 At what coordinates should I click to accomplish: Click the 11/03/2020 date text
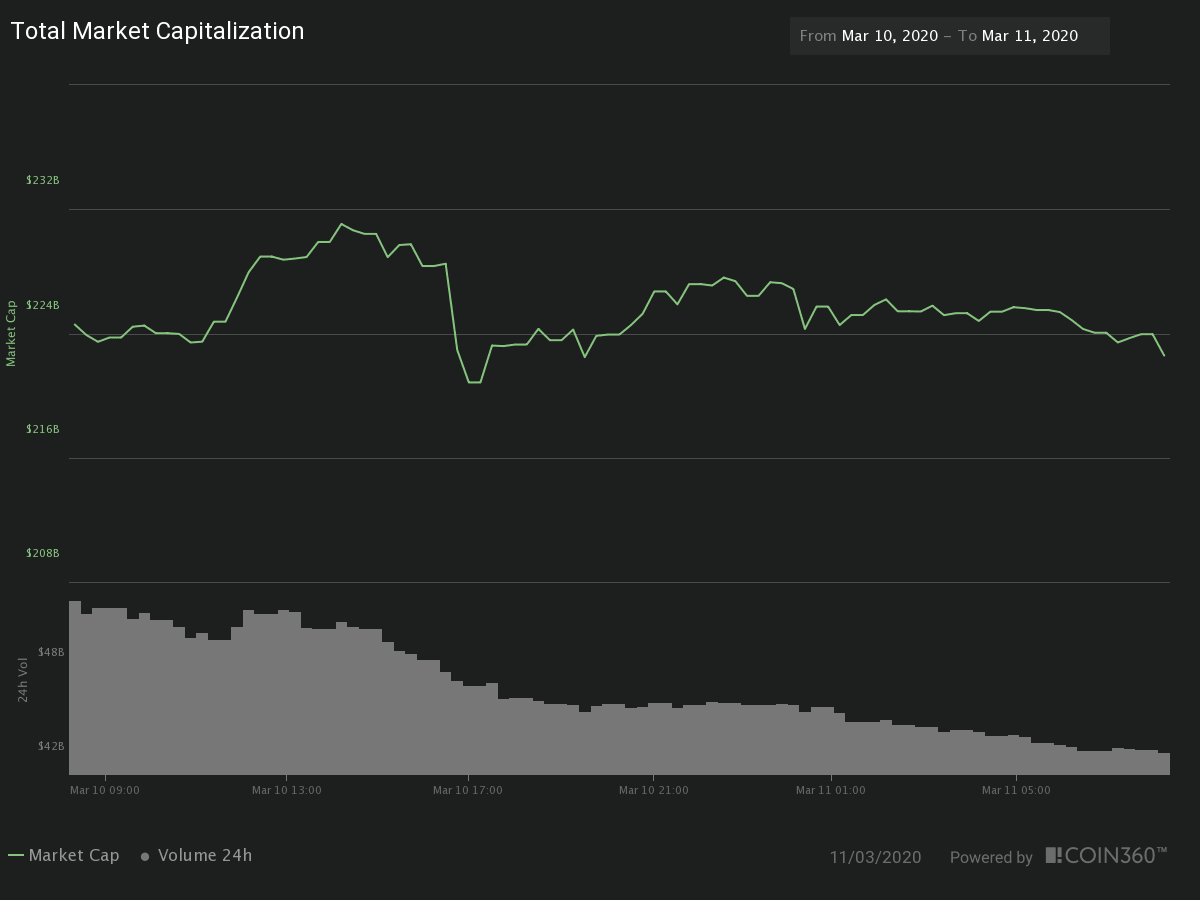(x=876, y=857)
